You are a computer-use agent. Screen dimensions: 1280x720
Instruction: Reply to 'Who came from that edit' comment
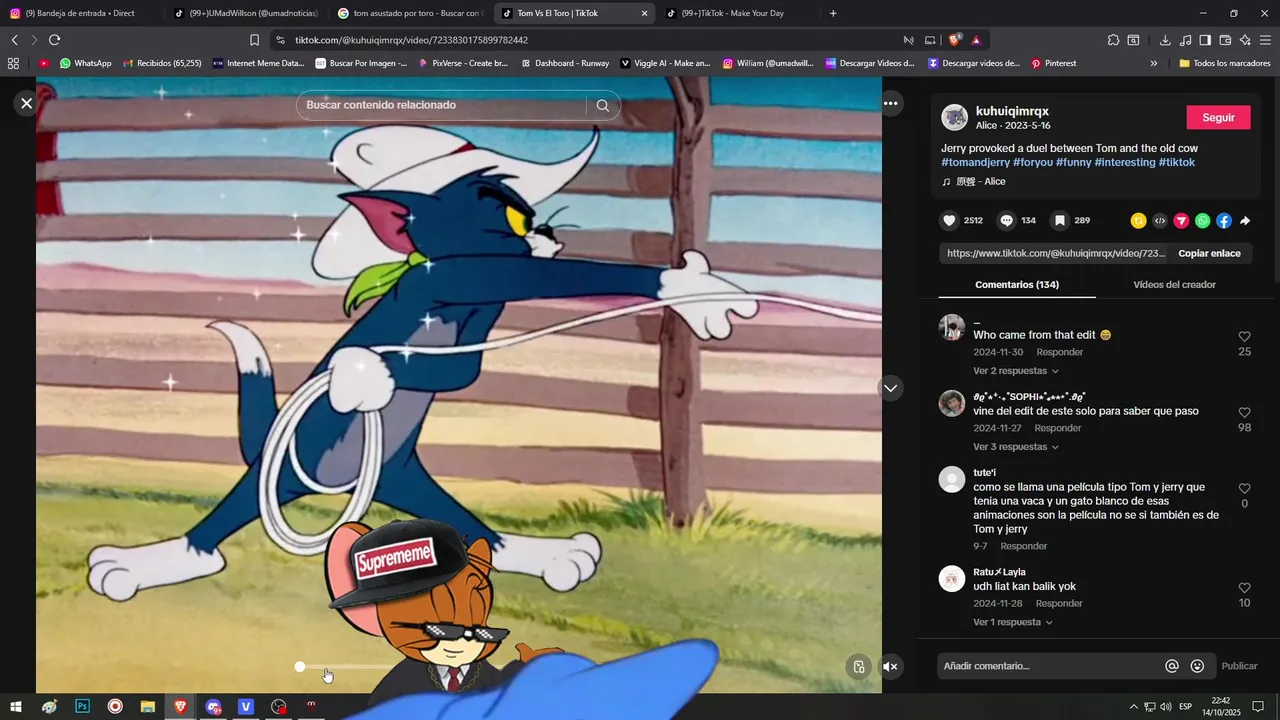pyautogui.click(x=1059, y=352)
